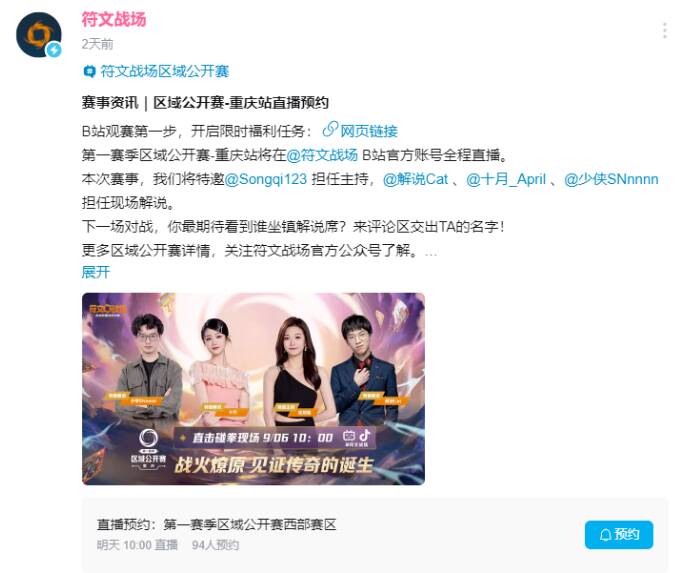Follow the 网页链接 web link
683x573 pixels.
(x=369, y=131)
